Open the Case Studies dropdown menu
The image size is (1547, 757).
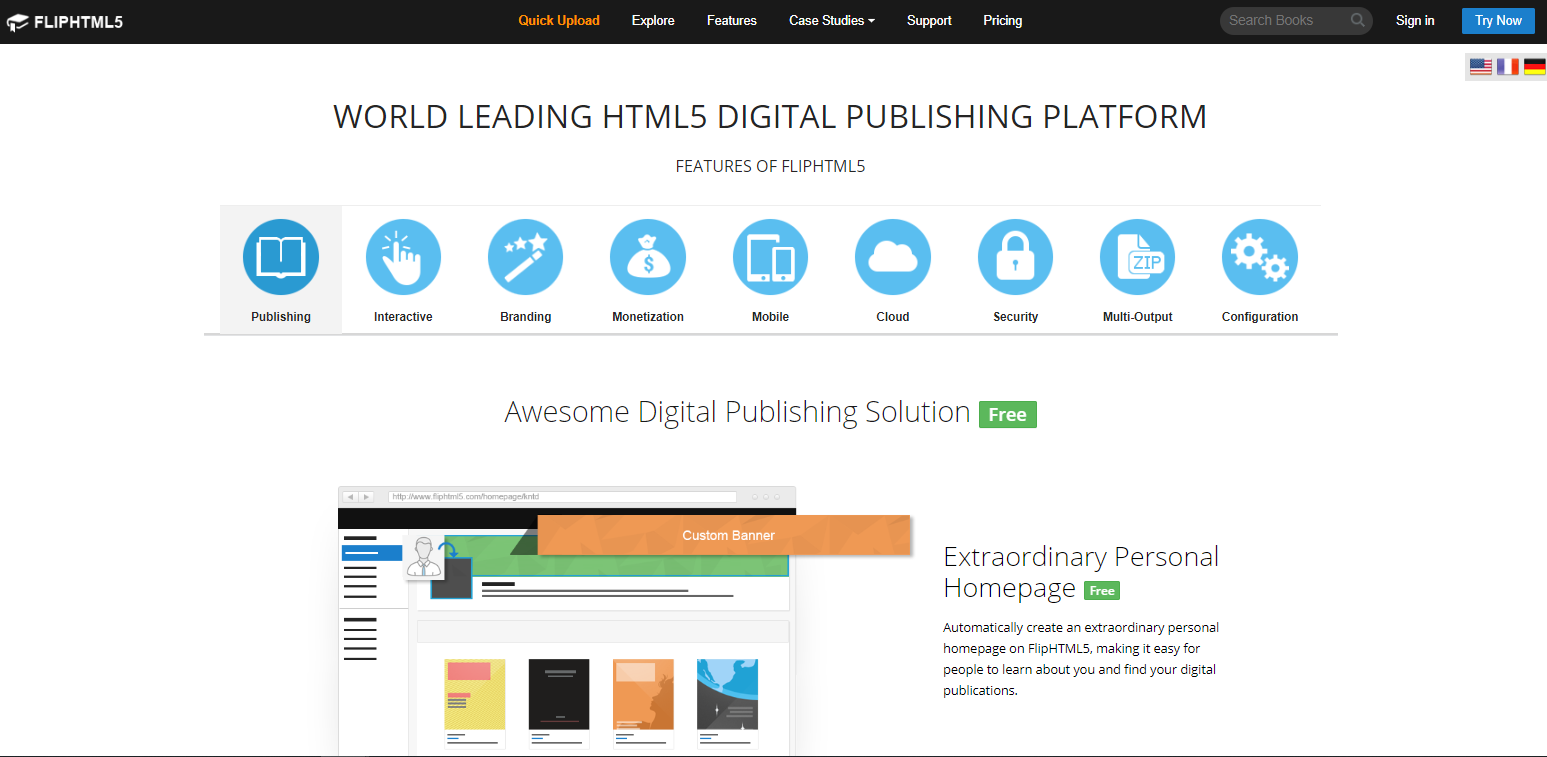pos(832,20)
